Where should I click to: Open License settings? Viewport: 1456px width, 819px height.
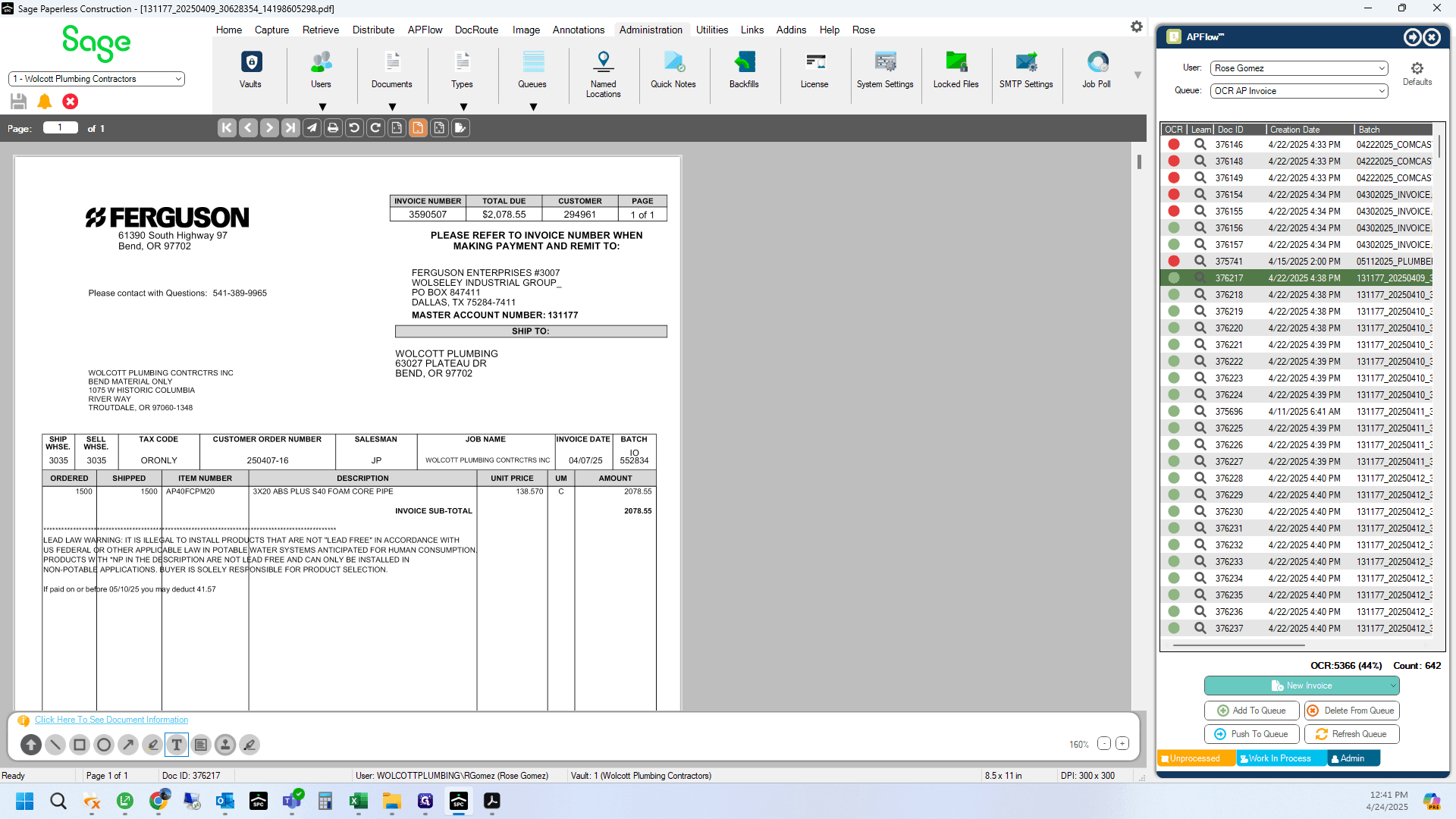814,70
